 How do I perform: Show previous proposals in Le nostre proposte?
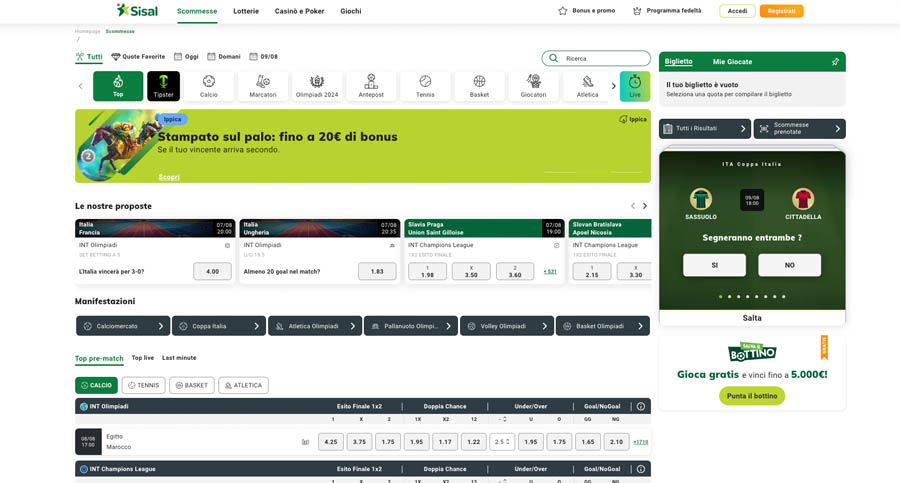point(633,206)
